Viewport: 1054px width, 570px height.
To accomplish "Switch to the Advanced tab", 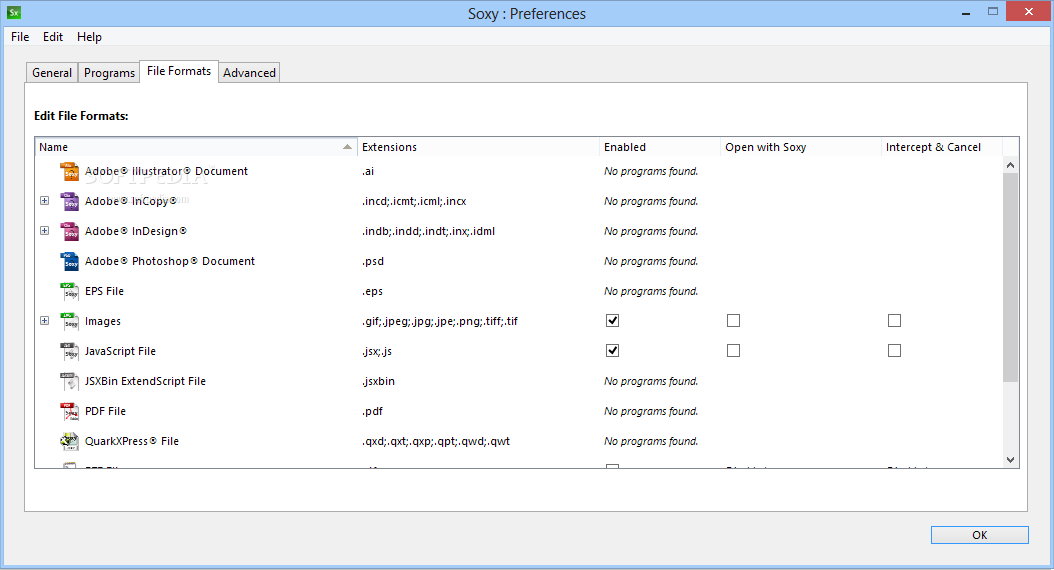I will tap(249, 73).
